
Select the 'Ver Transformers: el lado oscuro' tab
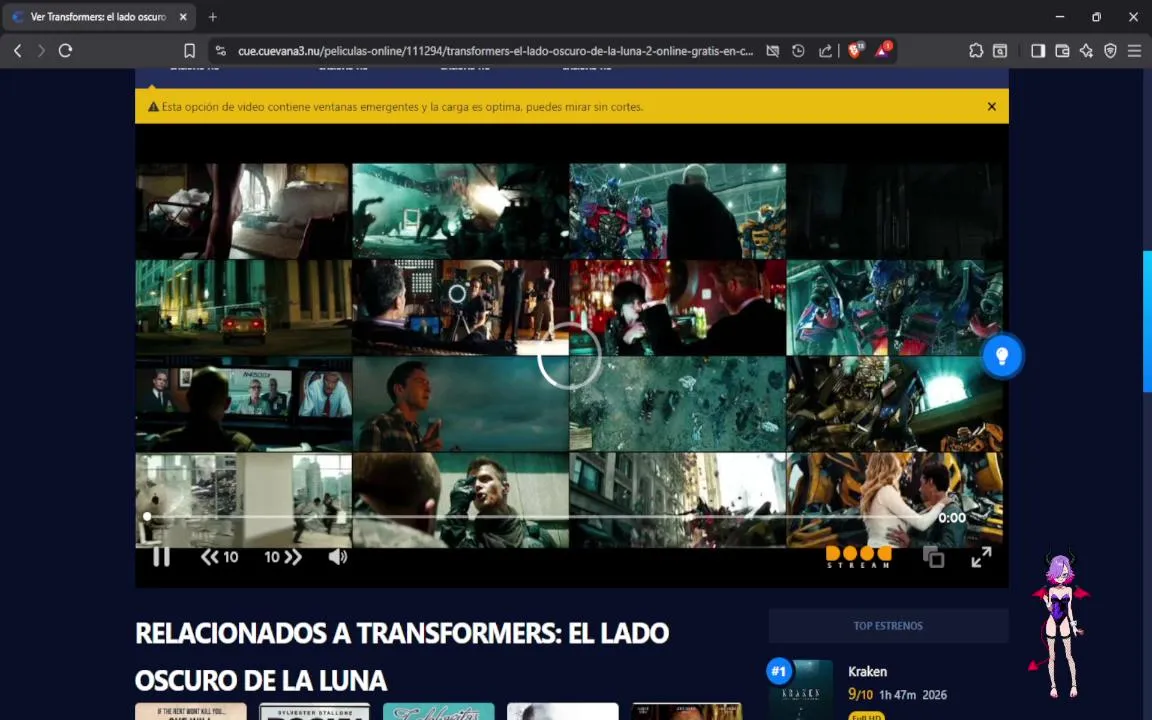98,16
